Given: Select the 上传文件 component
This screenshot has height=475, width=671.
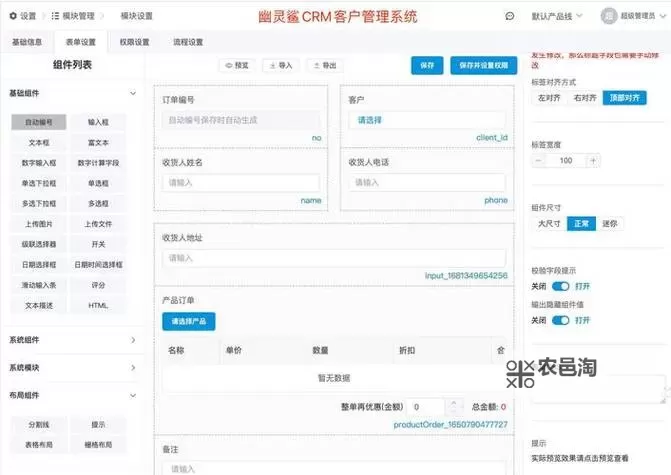Looking at the screenshot, I should [98, 224].
